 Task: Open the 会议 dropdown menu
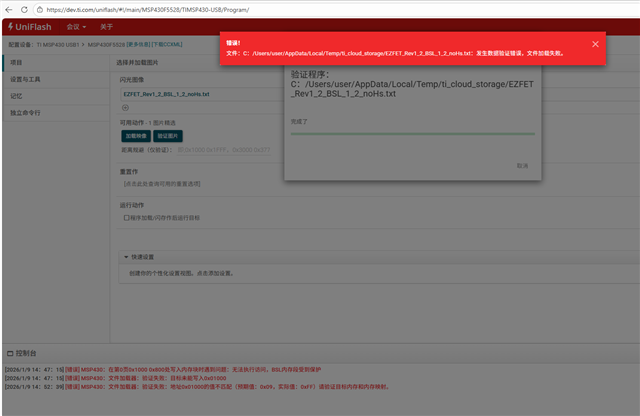(x=76, y=27)
